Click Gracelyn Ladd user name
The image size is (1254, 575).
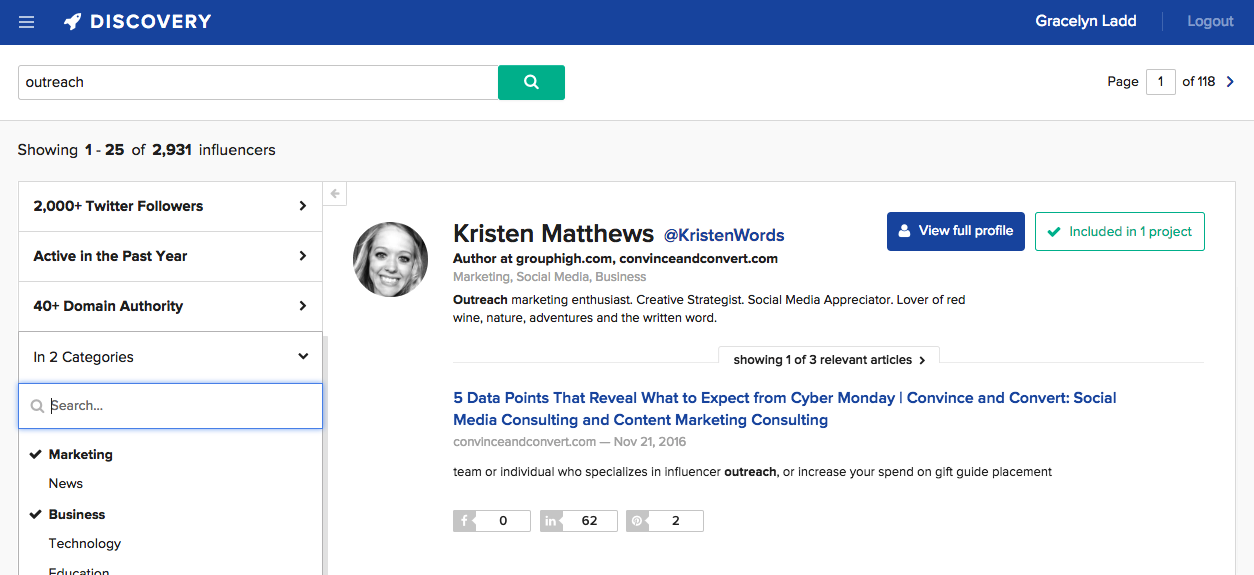1086,21
